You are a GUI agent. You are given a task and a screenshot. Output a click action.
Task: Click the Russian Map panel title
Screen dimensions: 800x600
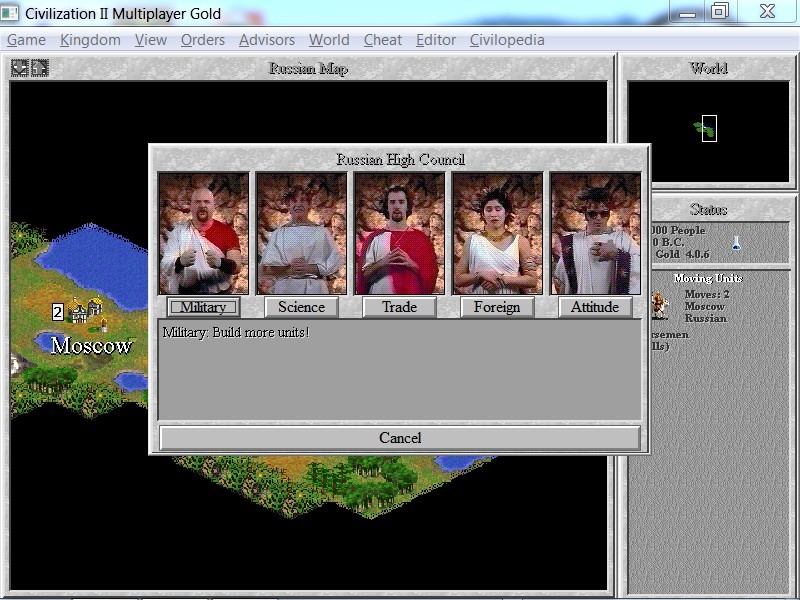click(x=308, y=68)
